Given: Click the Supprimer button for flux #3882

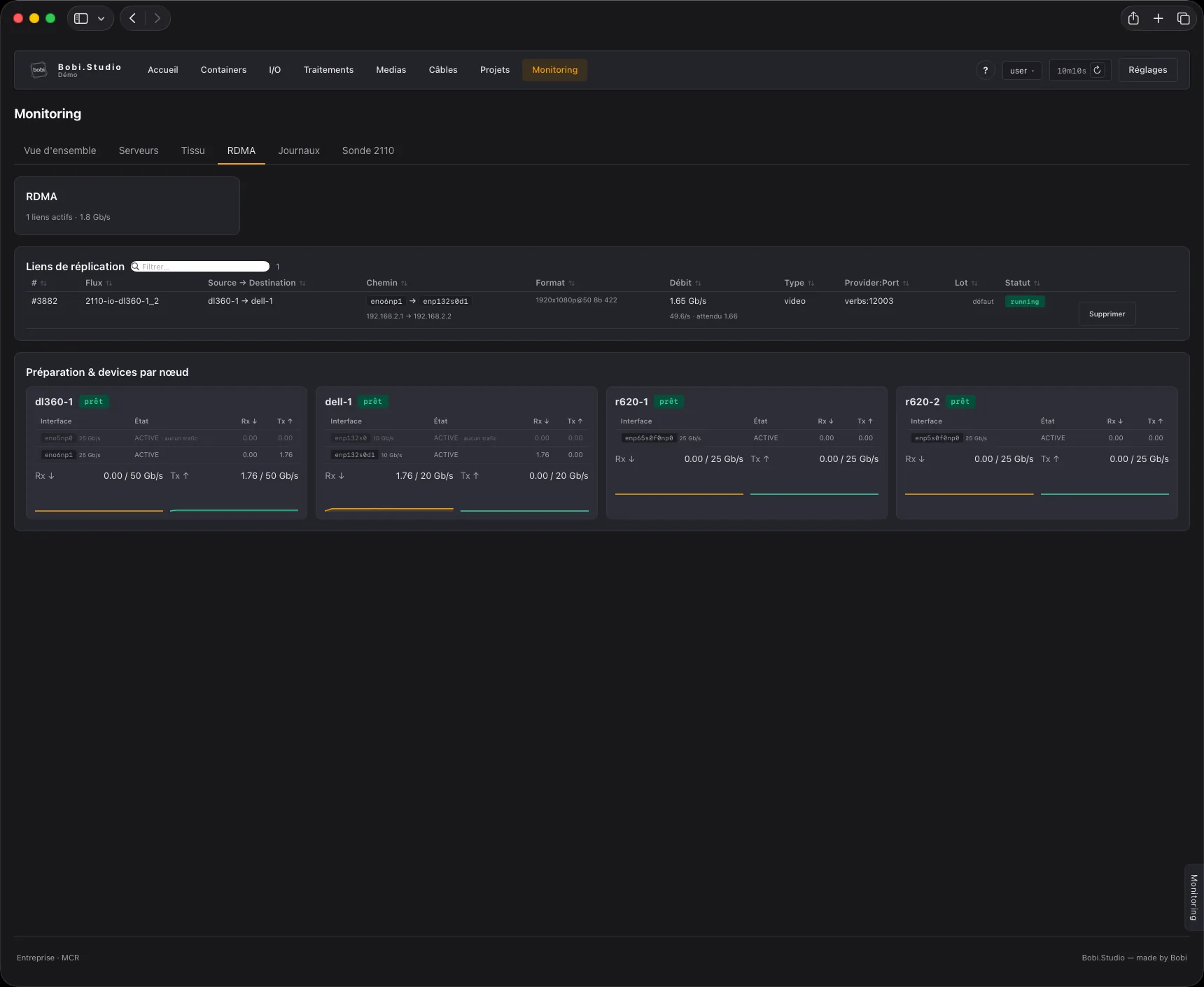Looking at the screenshot, I should (1107, 314).
